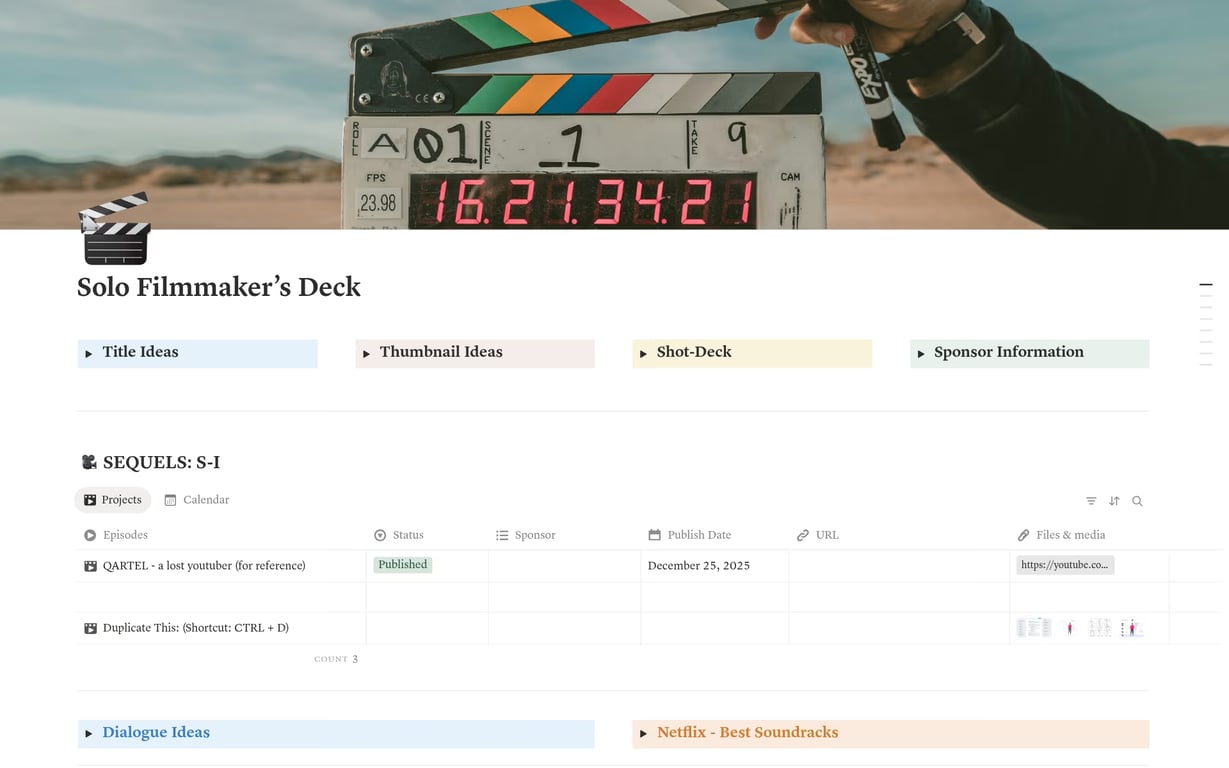Screen dimensions: 1229x768
Task: Open the second file thumbnail in Duplicate row
Action: (x=1070, y=628)
